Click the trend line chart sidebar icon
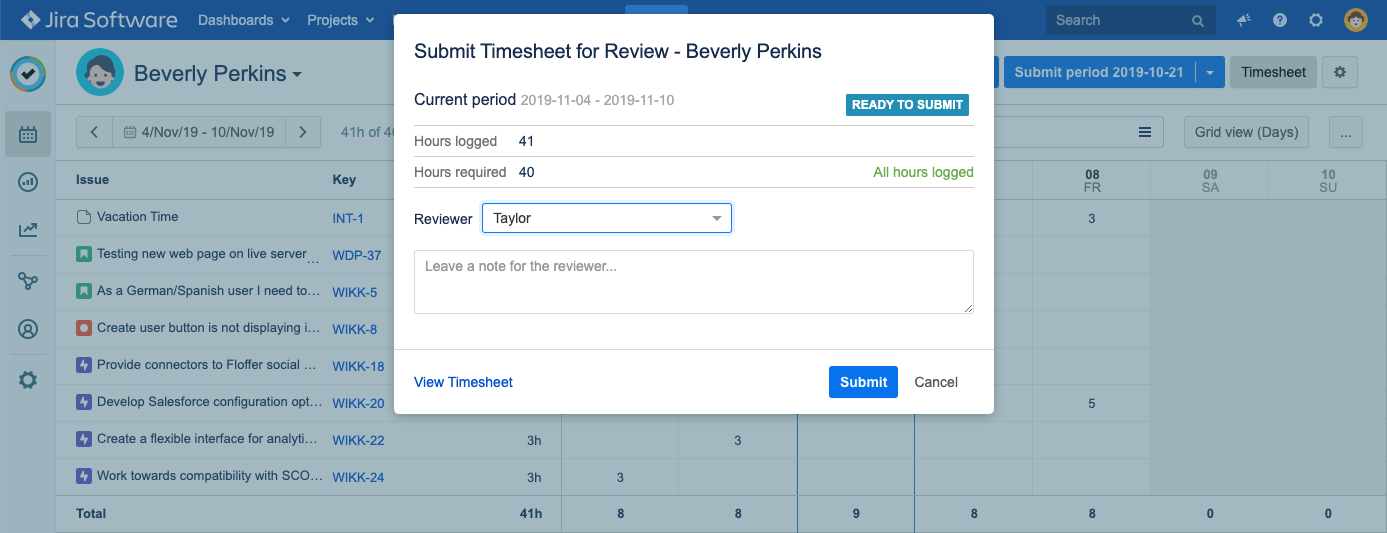This screenshot has width=1387, height=533. tap(28, 231)
